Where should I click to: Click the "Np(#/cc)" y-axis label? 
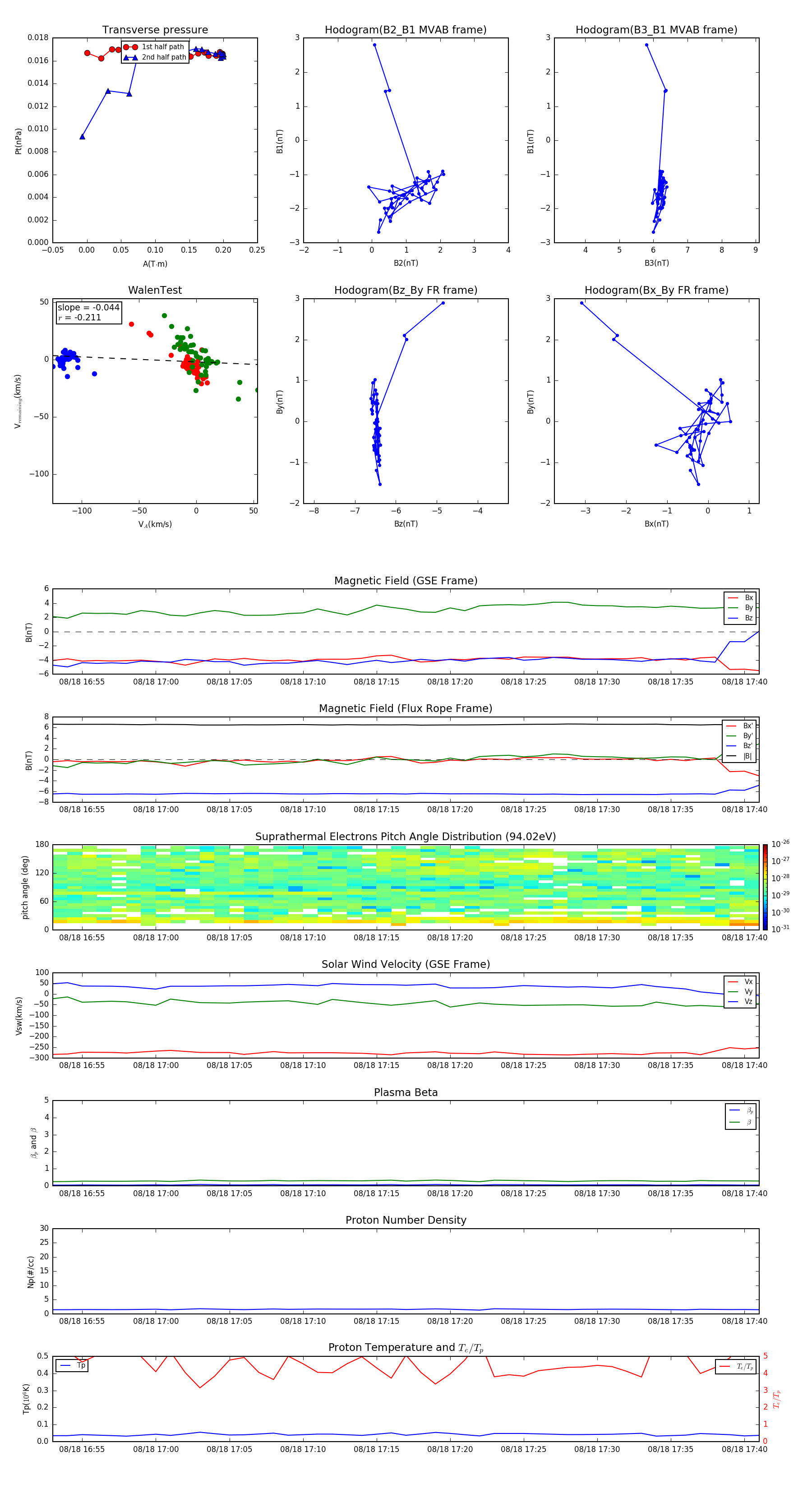point(31,1271)
